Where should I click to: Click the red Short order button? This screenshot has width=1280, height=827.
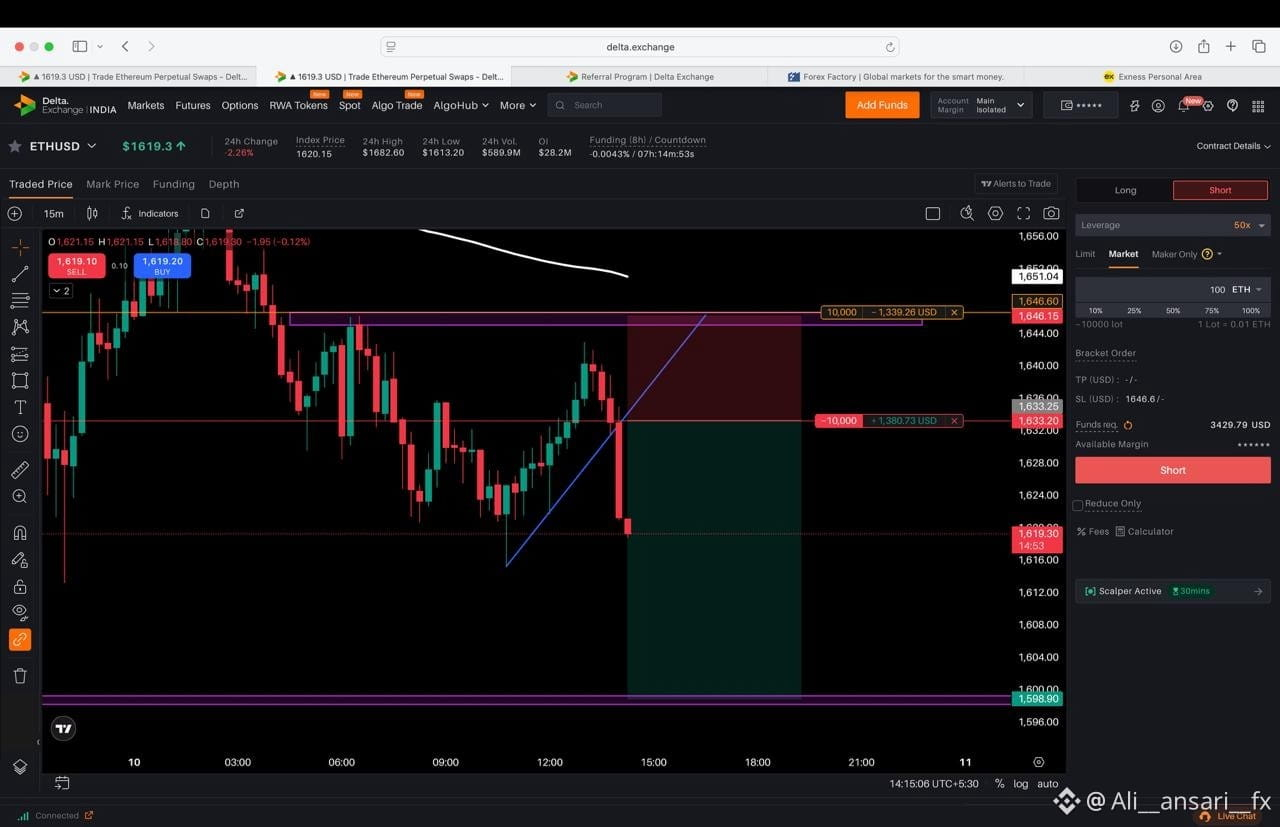tap(1172, 470)
